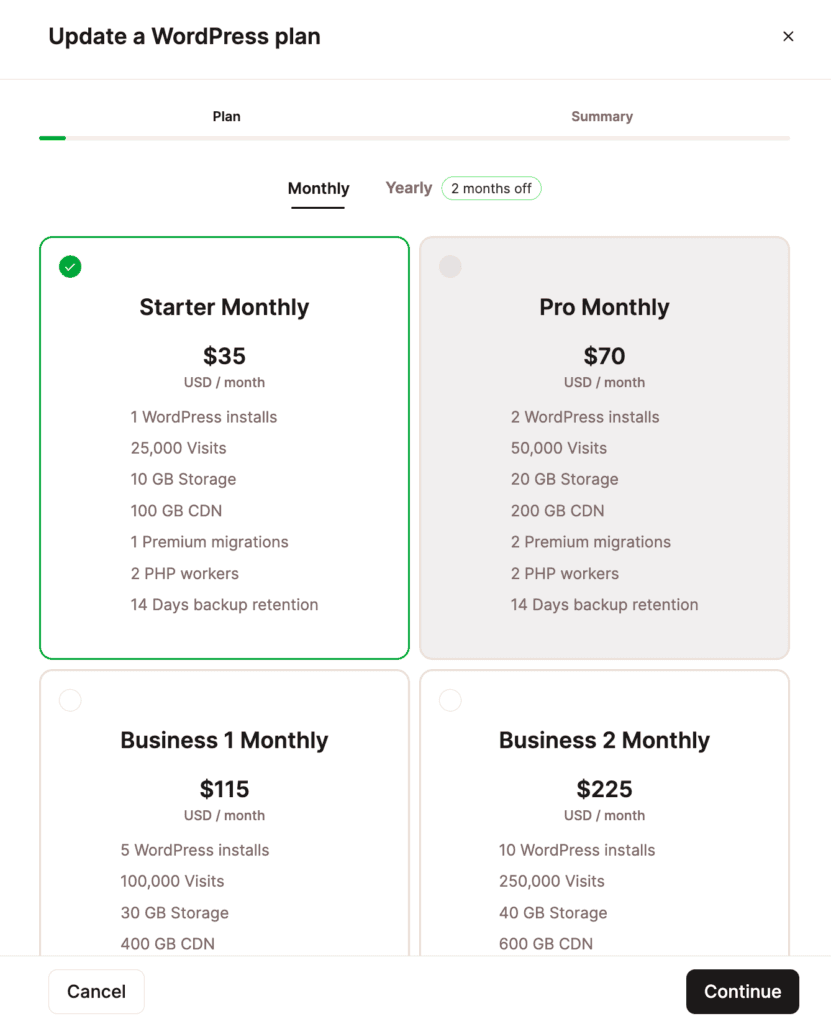Choose the Business 1 Monthly radio button
The height and width of the screenshot is (1024, 831).
coord(70,700)
